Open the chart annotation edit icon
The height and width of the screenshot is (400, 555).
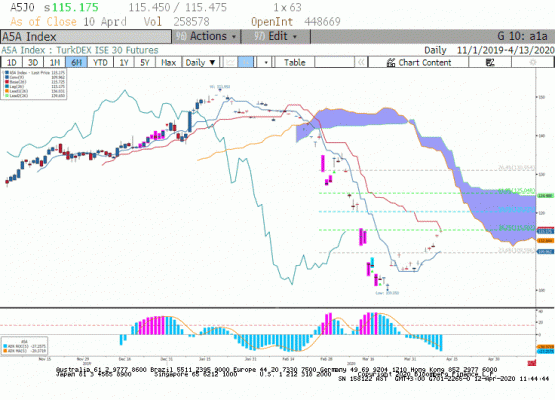(490, 63)
